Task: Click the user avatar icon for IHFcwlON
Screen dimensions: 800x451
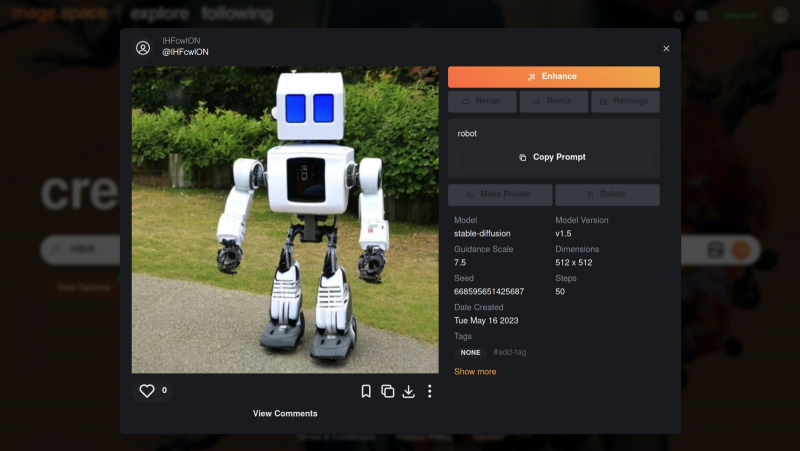Action: click(143, 47)
